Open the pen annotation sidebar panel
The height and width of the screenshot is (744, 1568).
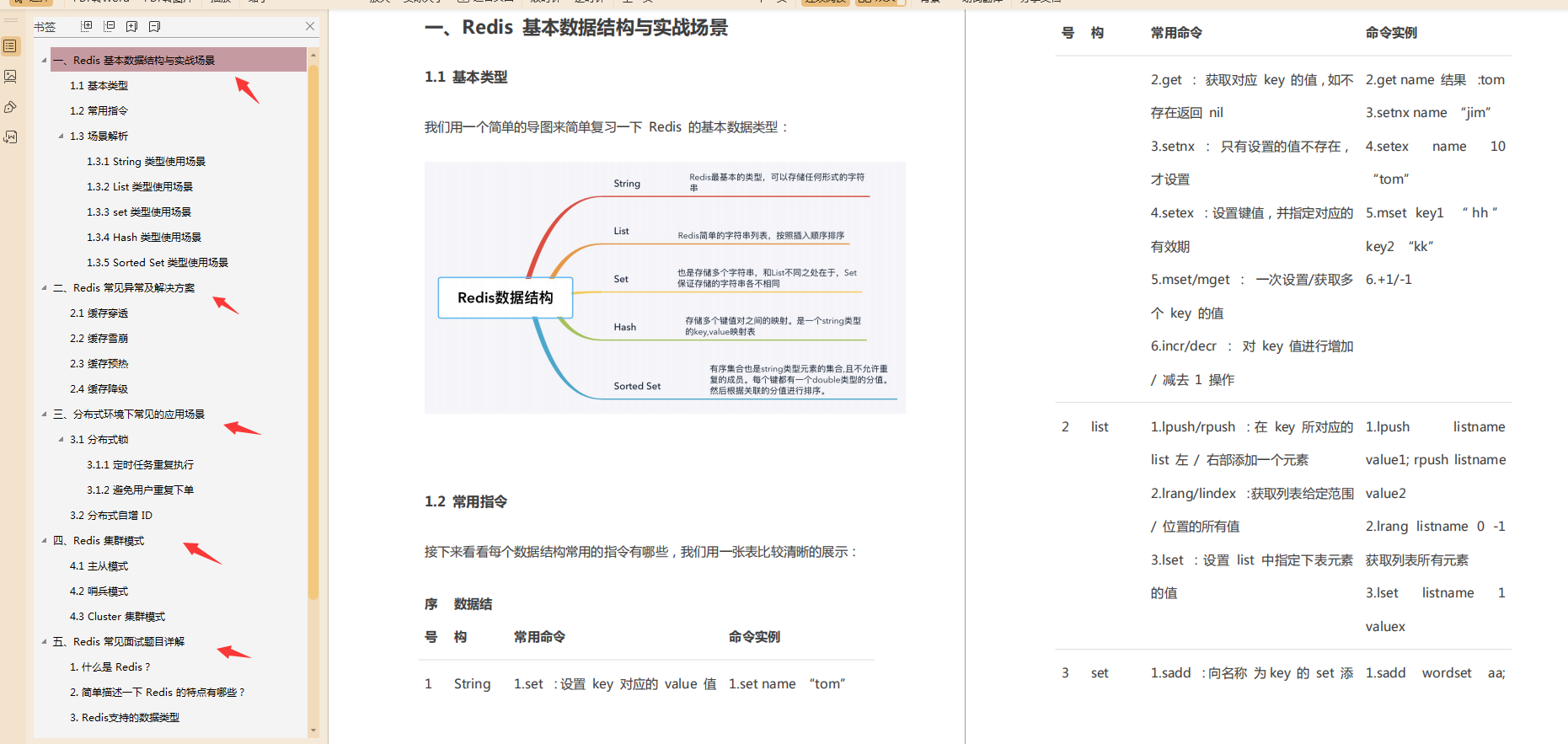(10, 107)
